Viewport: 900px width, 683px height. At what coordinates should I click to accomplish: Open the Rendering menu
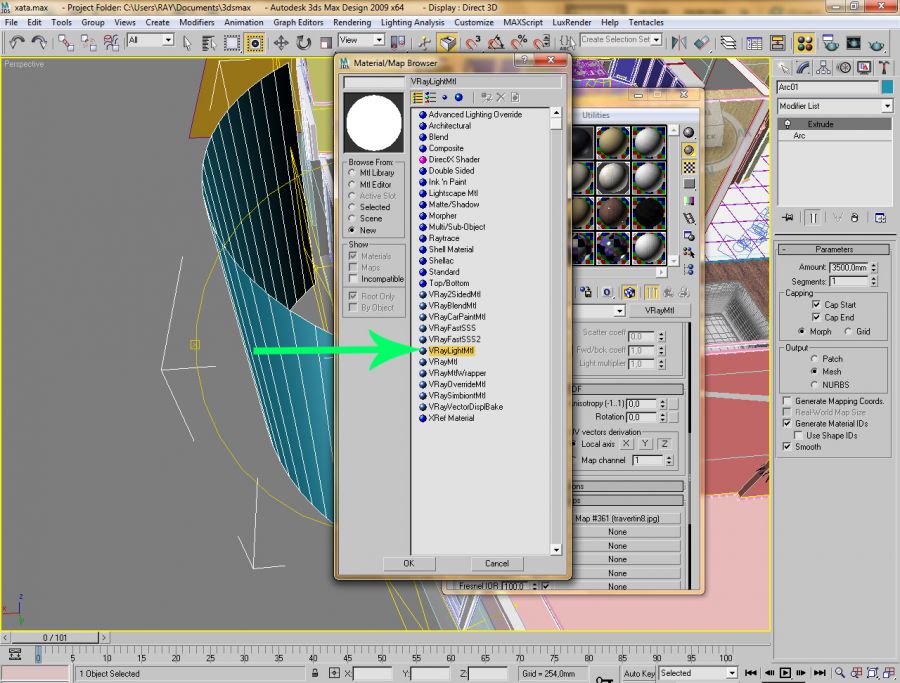coord(352,22)
